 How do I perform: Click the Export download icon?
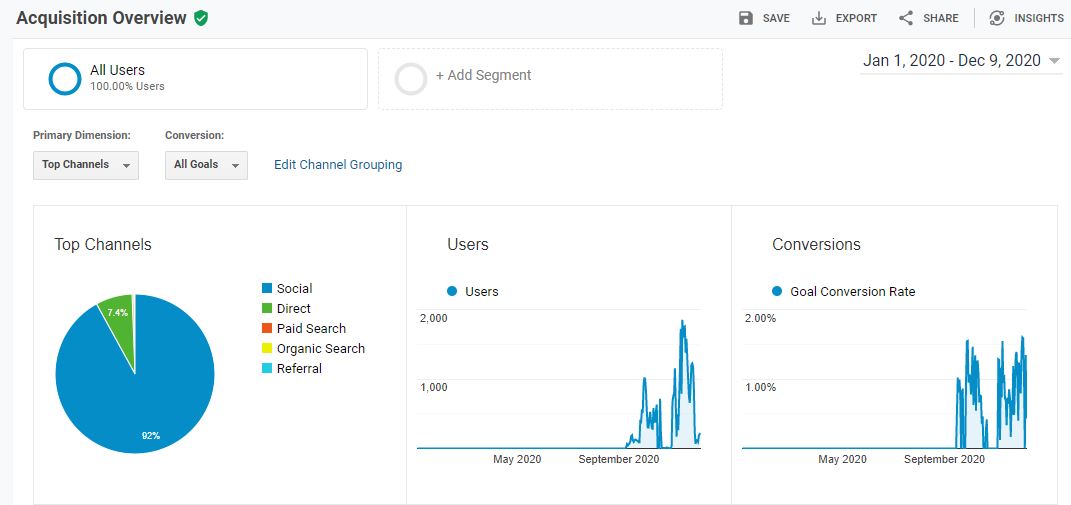pos(819,18)
